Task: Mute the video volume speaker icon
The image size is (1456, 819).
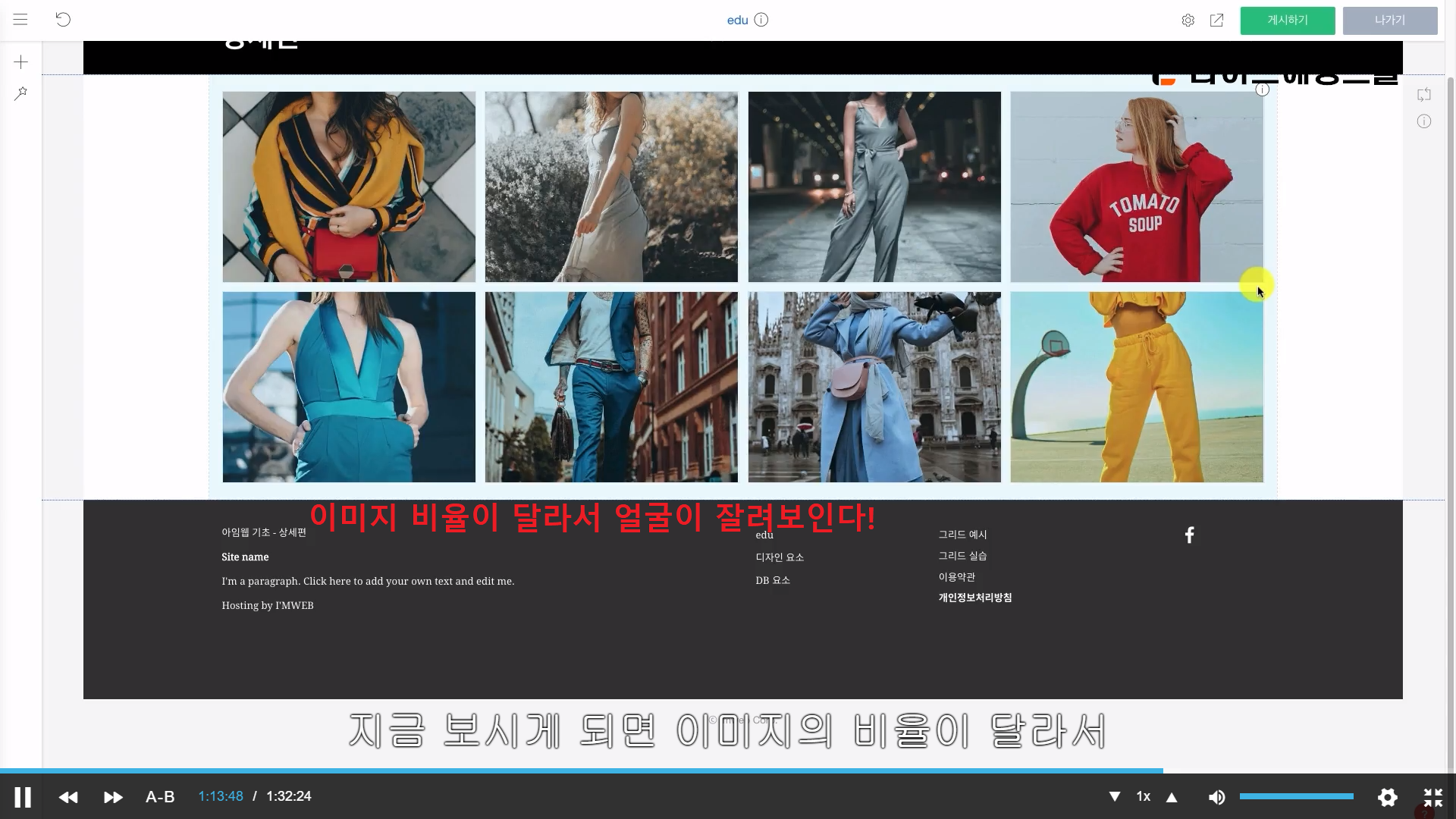Action: (x=1216, y=797)
